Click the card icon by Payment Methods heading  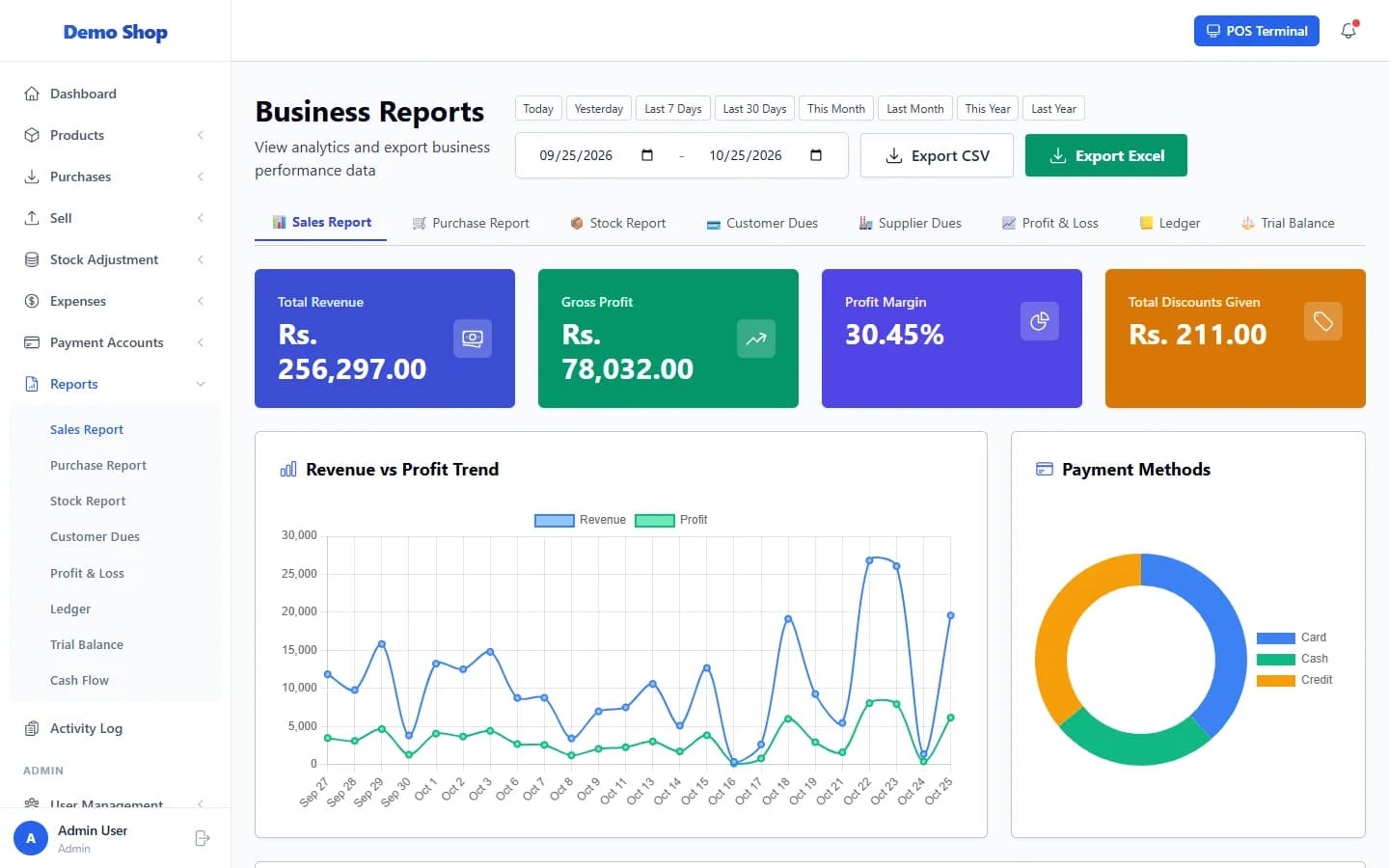pos(1044,470)
